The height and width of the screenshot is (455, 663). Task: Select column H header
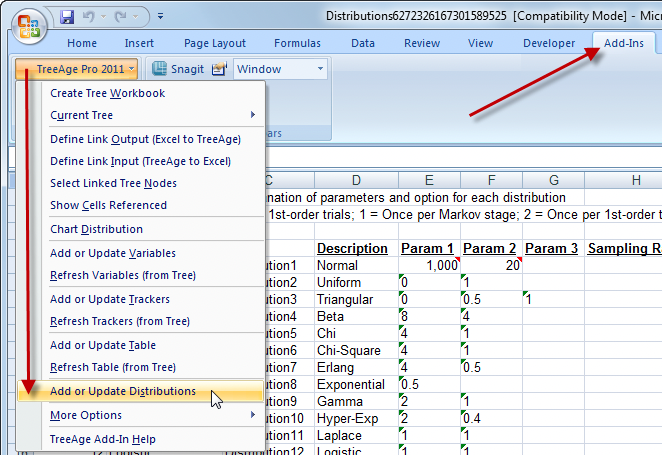coord(624,181)
